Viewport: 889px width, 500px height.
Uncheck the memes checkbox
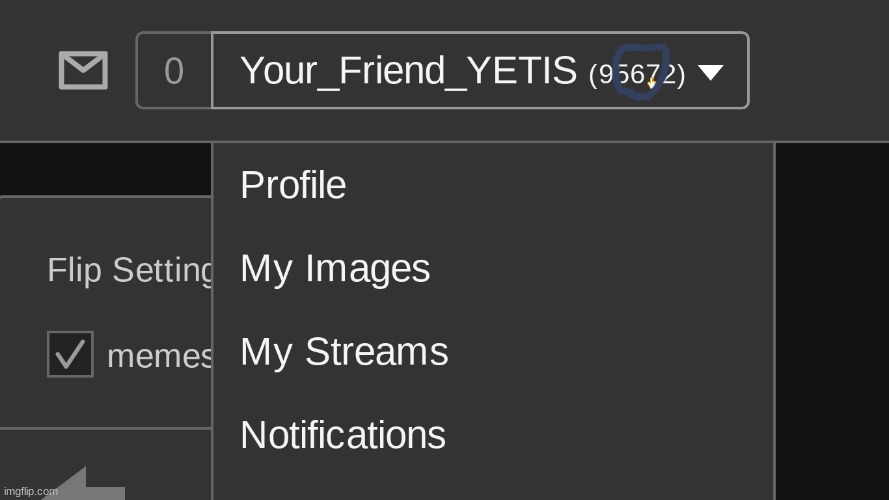pos(70,354)
